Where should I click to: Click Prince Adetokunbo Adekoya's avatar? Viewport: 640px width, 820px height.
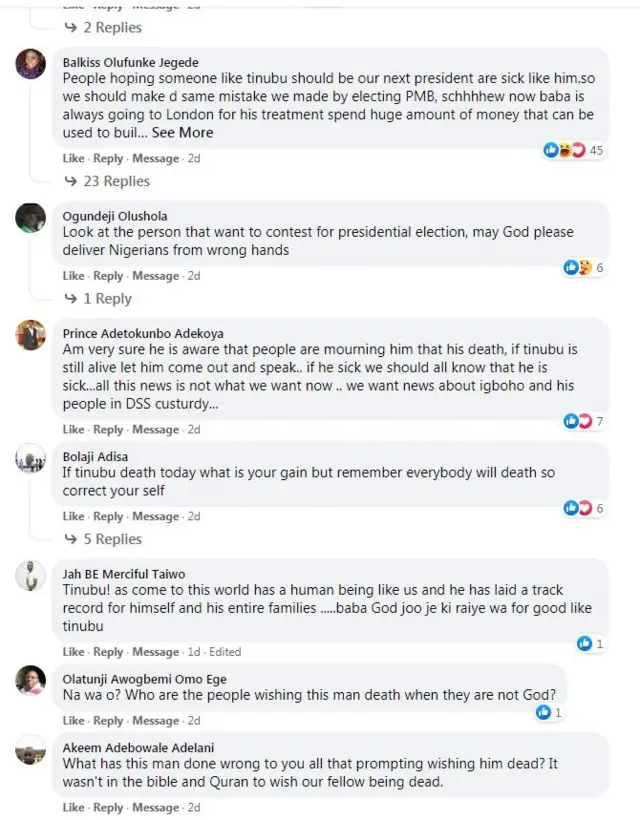[31, 334]
